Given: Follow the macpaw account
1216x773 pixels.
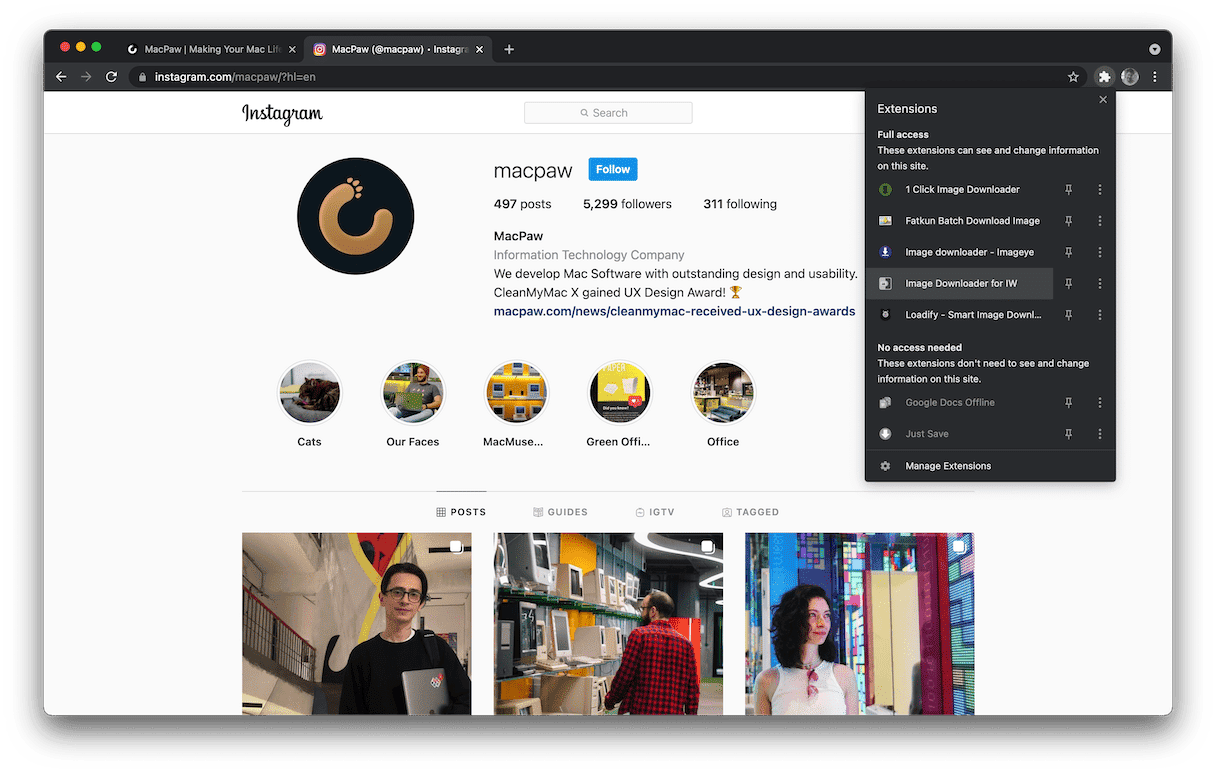Looking at the screenshot, I should point(613,170).
